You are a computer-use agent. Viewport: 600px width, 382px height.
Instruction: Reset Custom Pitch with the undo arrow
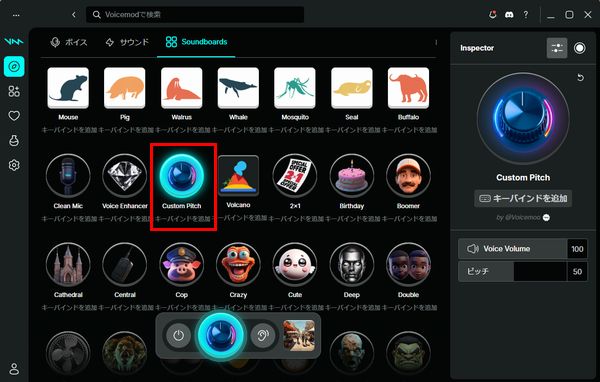580,78
